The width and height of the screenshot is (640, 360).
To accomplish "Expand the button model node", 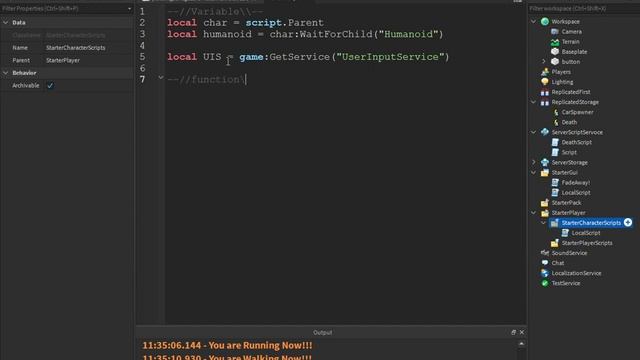I will 543,62.
